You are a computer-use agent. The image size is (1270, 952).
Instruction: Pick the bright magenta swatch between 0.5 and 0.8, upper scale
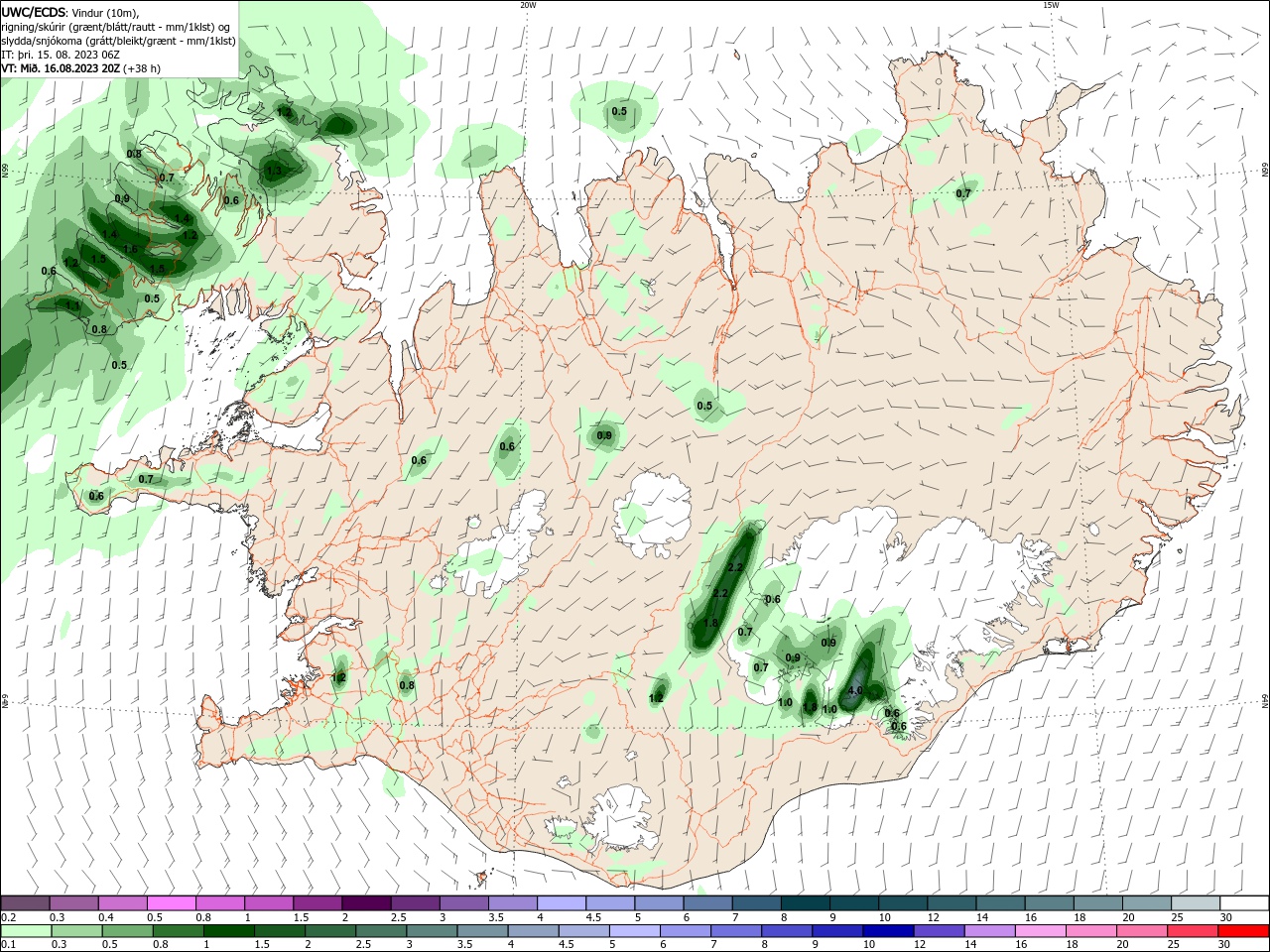(x=173, y=903)
